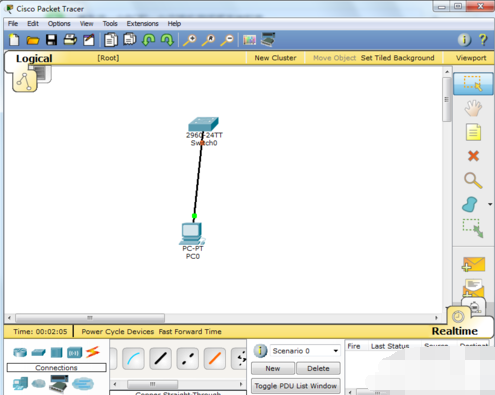Click the Add Simple PDU envelope

pyautogui.click(x=473, y=264)
